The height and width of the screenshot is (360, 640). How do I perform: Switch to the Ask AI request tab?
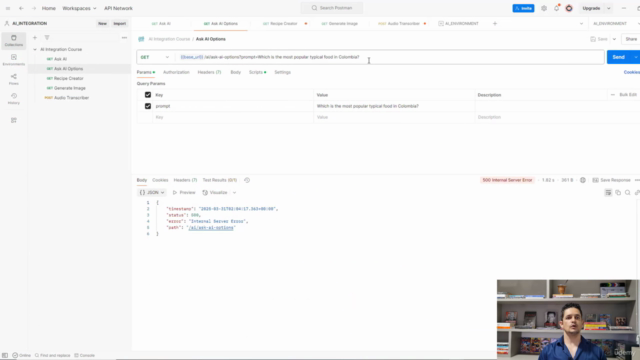(x=161, y=24)
